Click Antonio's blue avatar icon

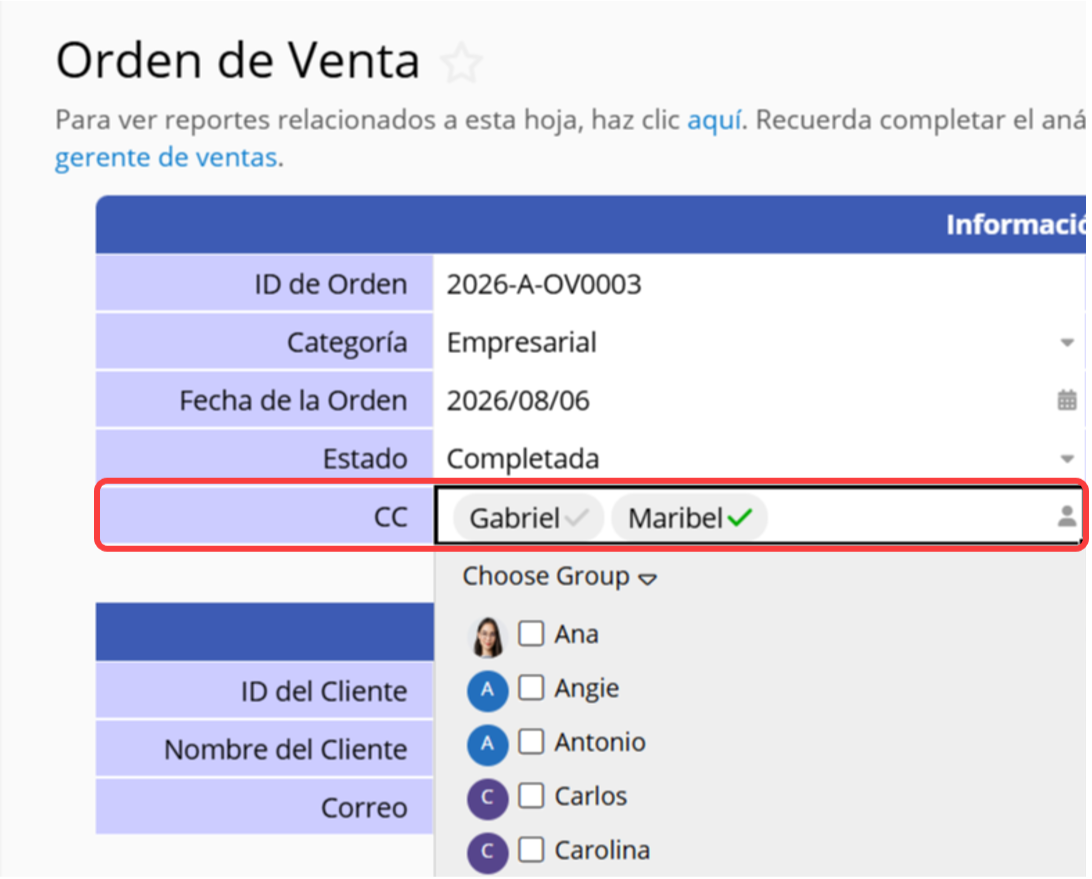[x=488, y=743]
